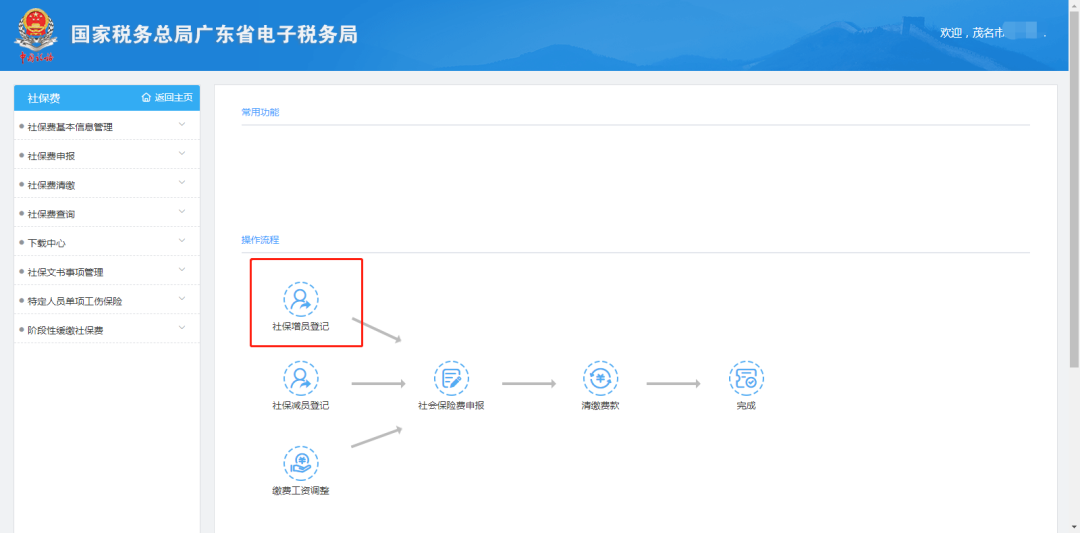
Task: Open 阶段性缓缴社保费 menu item
Action: (x=107, y=330)
